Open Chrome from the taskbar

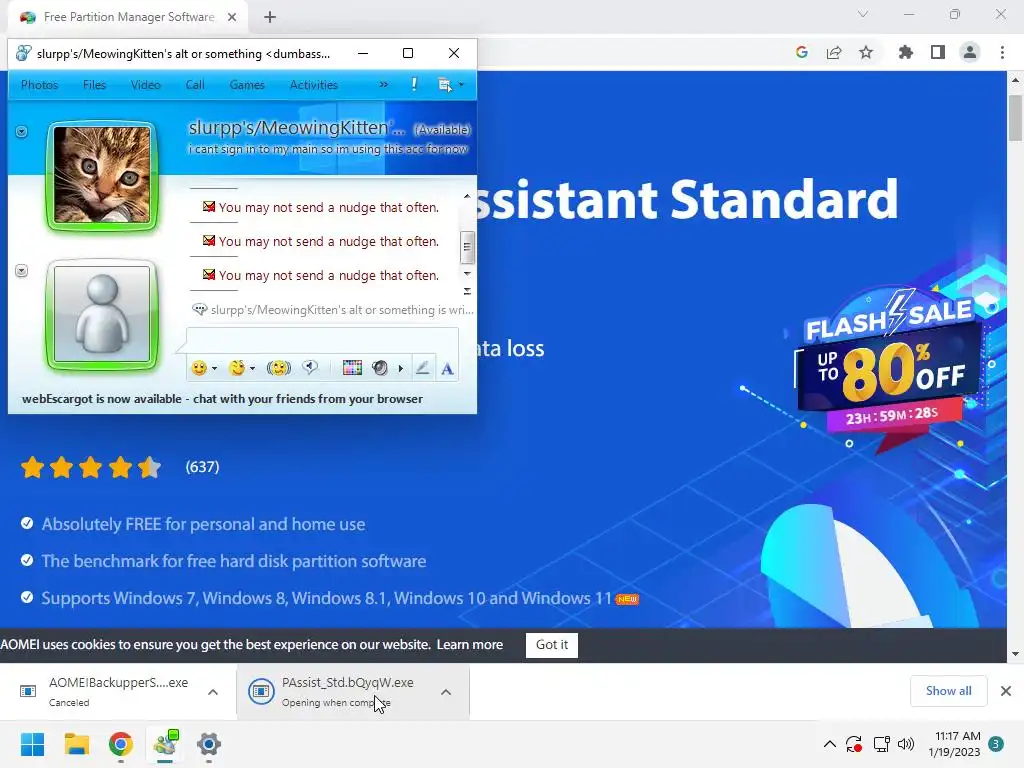(x=121, y=744)
